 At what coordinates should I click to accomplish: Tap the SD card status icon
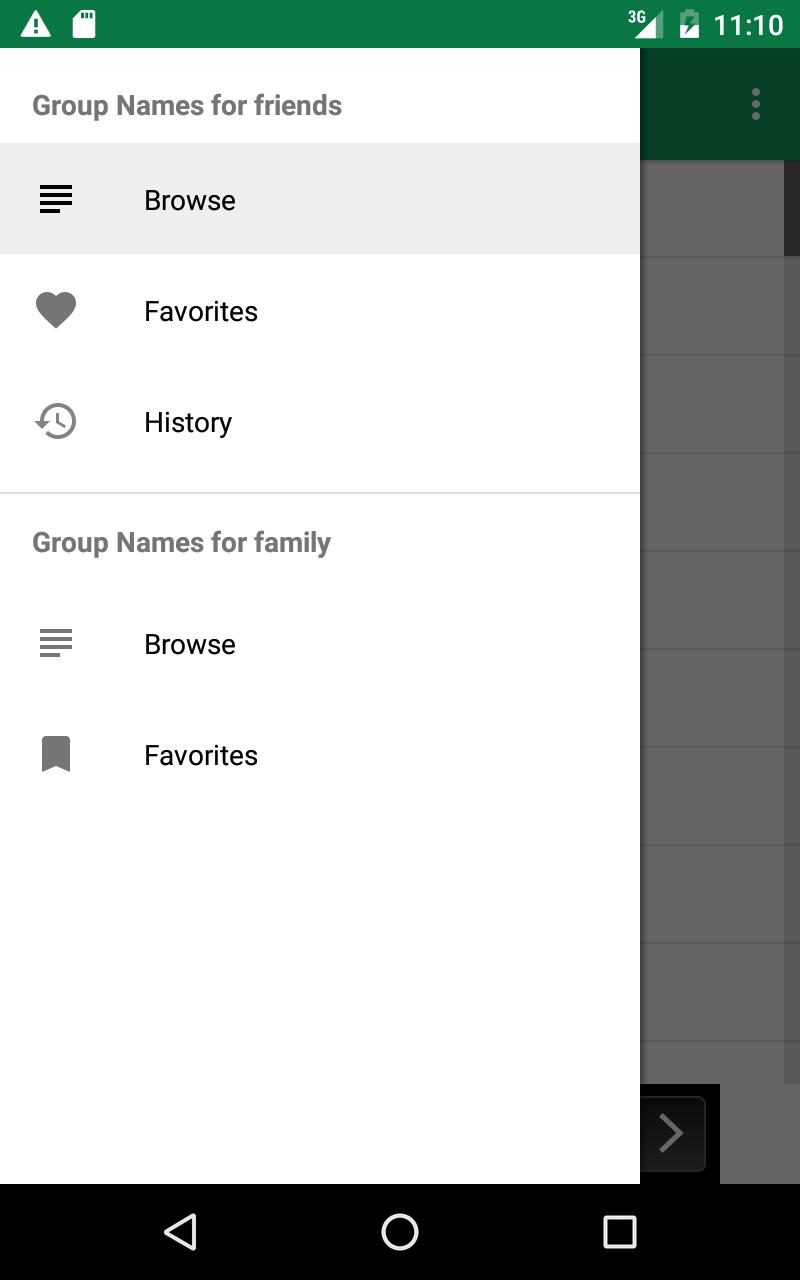pos(84,24)
